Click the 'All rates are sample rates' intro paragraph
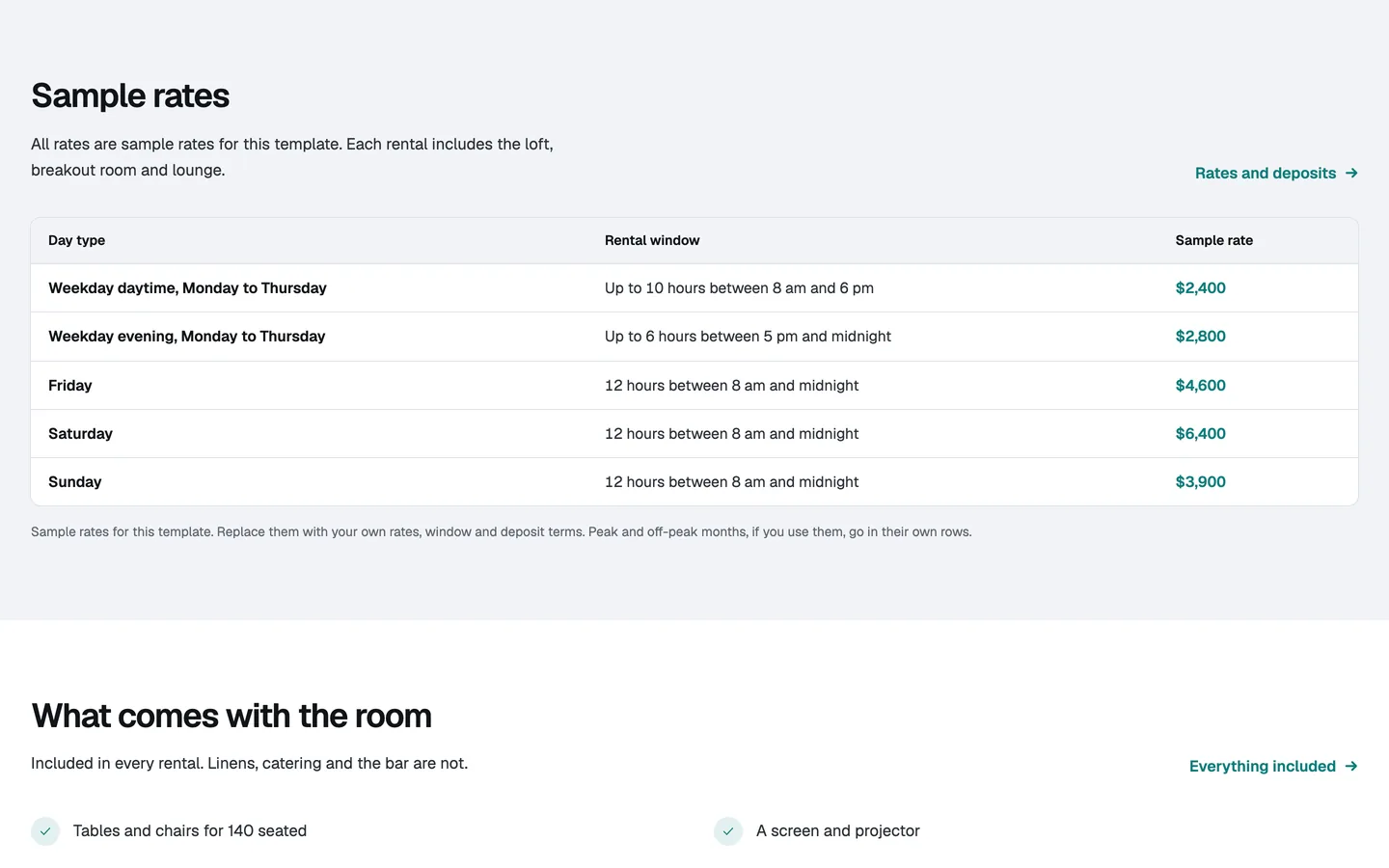 click(292, 157)
